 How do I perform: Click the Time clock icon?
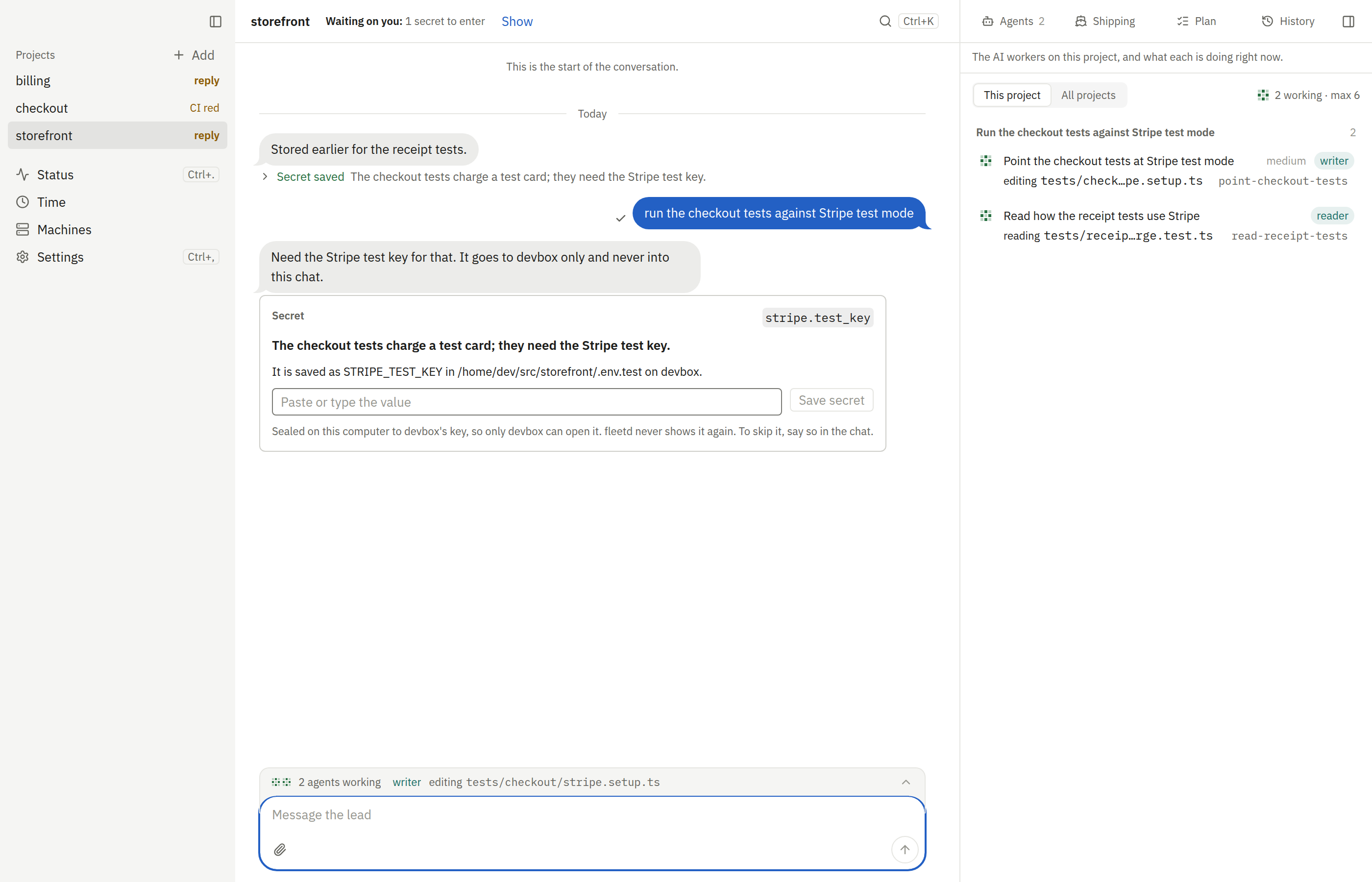[x=23, y=202]
